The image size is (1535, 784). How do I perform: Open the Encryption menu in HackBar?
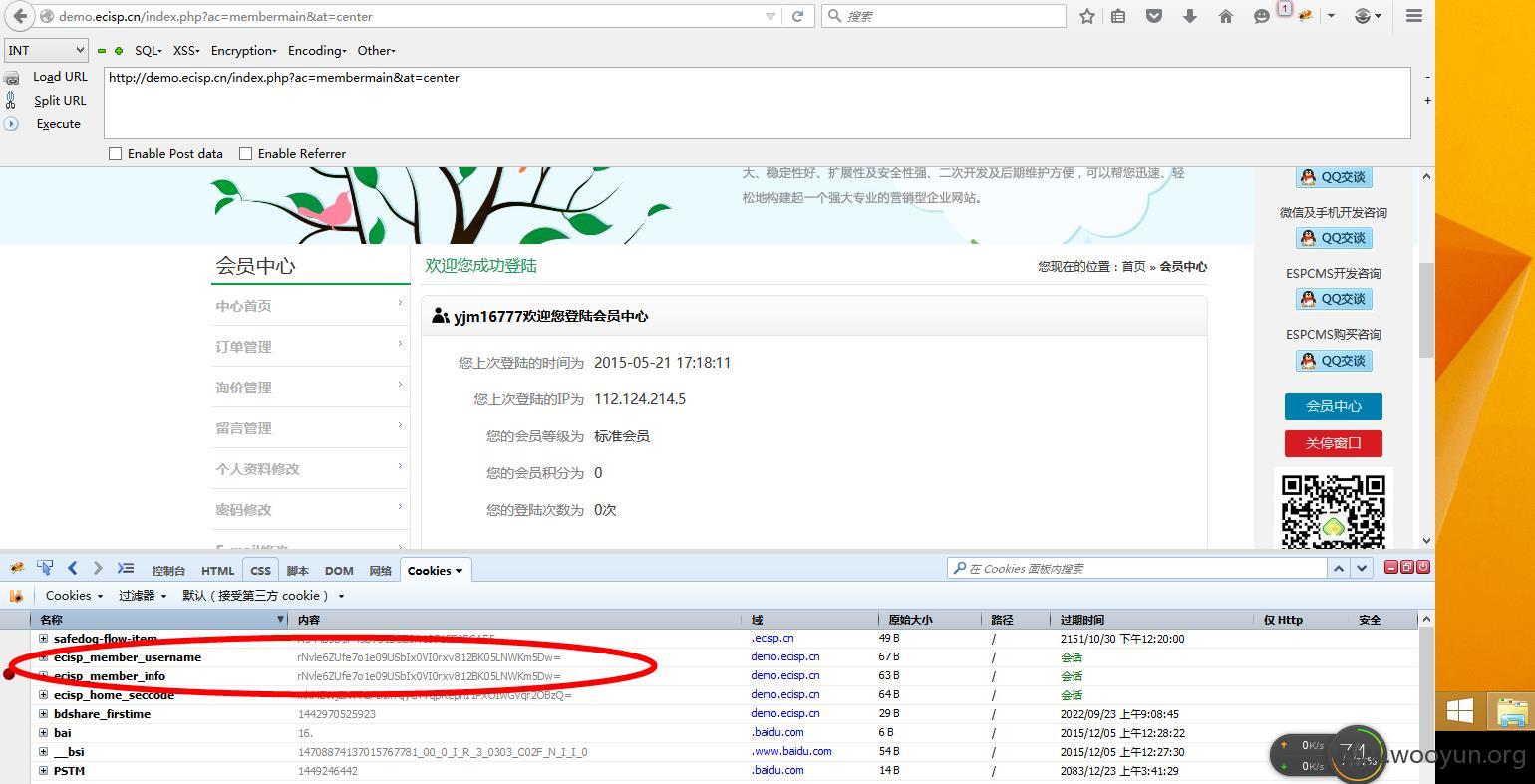243,50
